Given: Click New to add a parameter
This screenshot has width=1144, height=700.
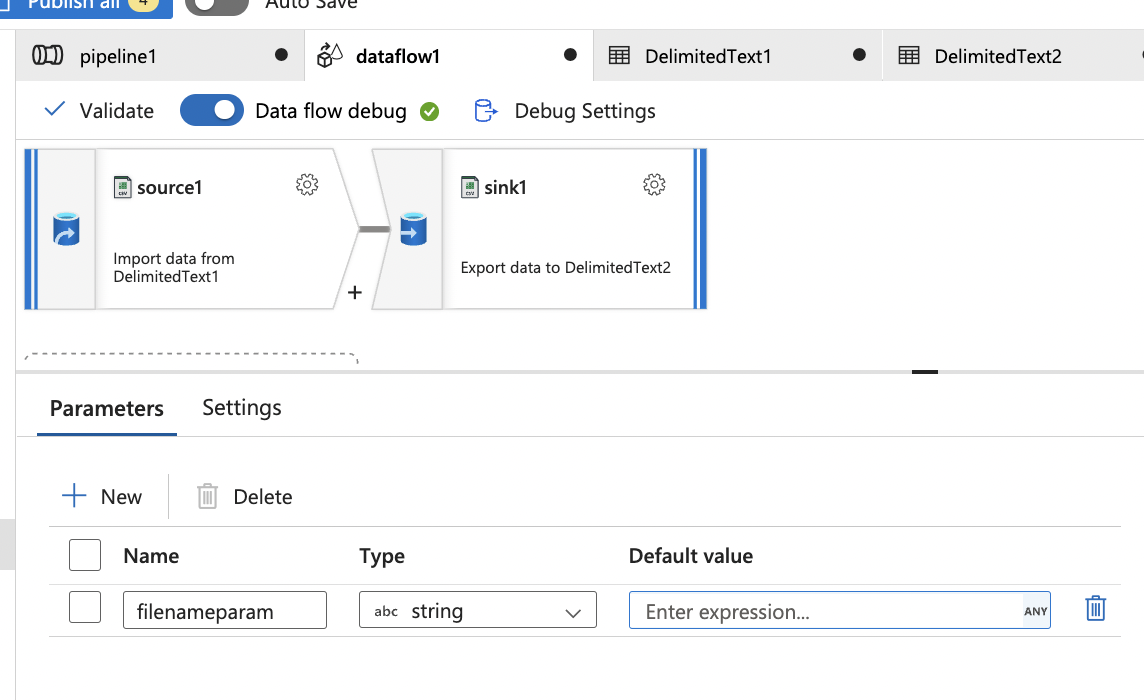Looking at the screenshot, I should pos(102,497).
